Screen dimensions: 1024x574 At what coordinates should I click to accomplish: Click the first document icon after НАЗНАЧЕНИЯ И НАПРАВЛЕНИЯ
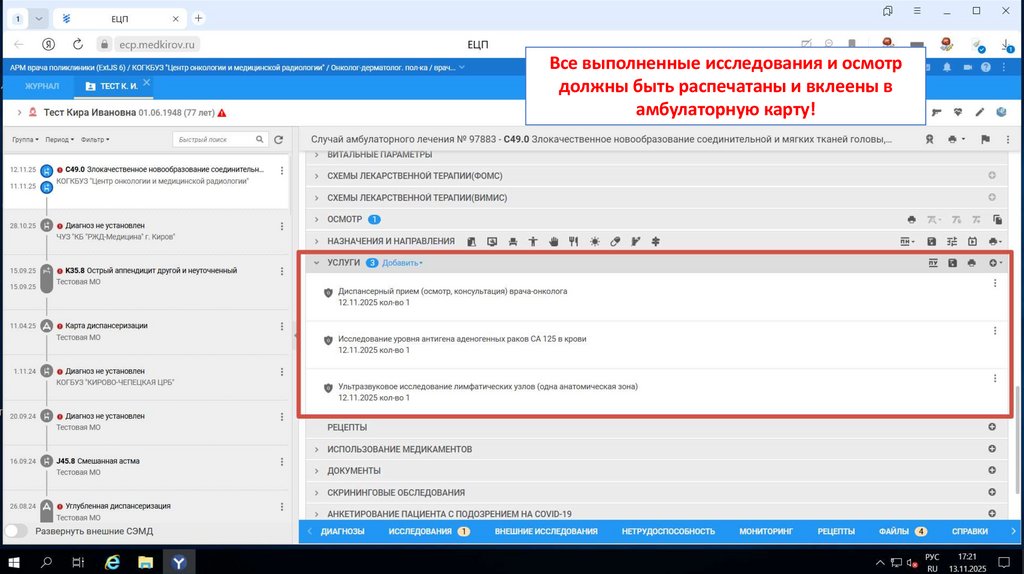(x=472, y=242)
